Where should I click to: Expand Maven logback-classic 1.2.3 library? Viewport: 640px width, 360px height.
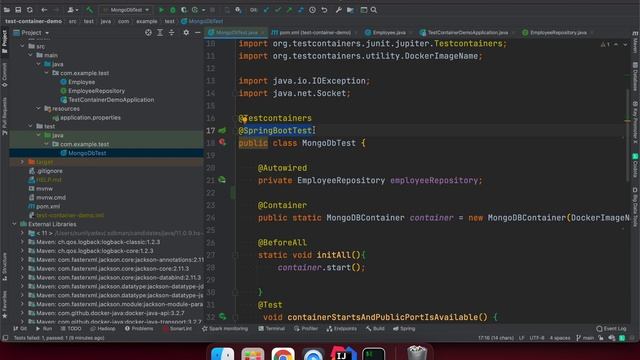[x=22, y=242]
